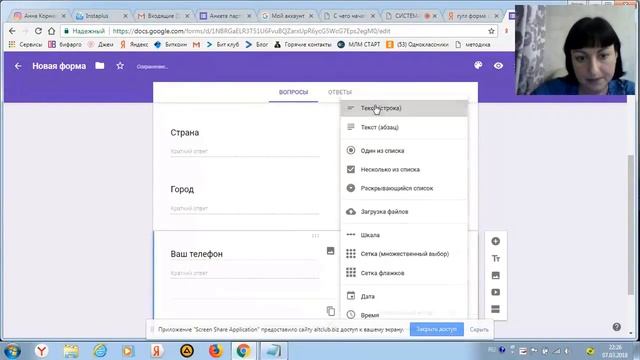The height and width of the screenshot is (360, 640).
Task: Click the page vertical scrollbar
Action: click(631, 224)
